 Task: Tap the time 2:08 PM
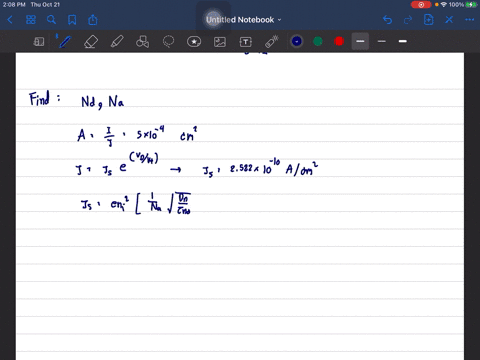point(14,5)
